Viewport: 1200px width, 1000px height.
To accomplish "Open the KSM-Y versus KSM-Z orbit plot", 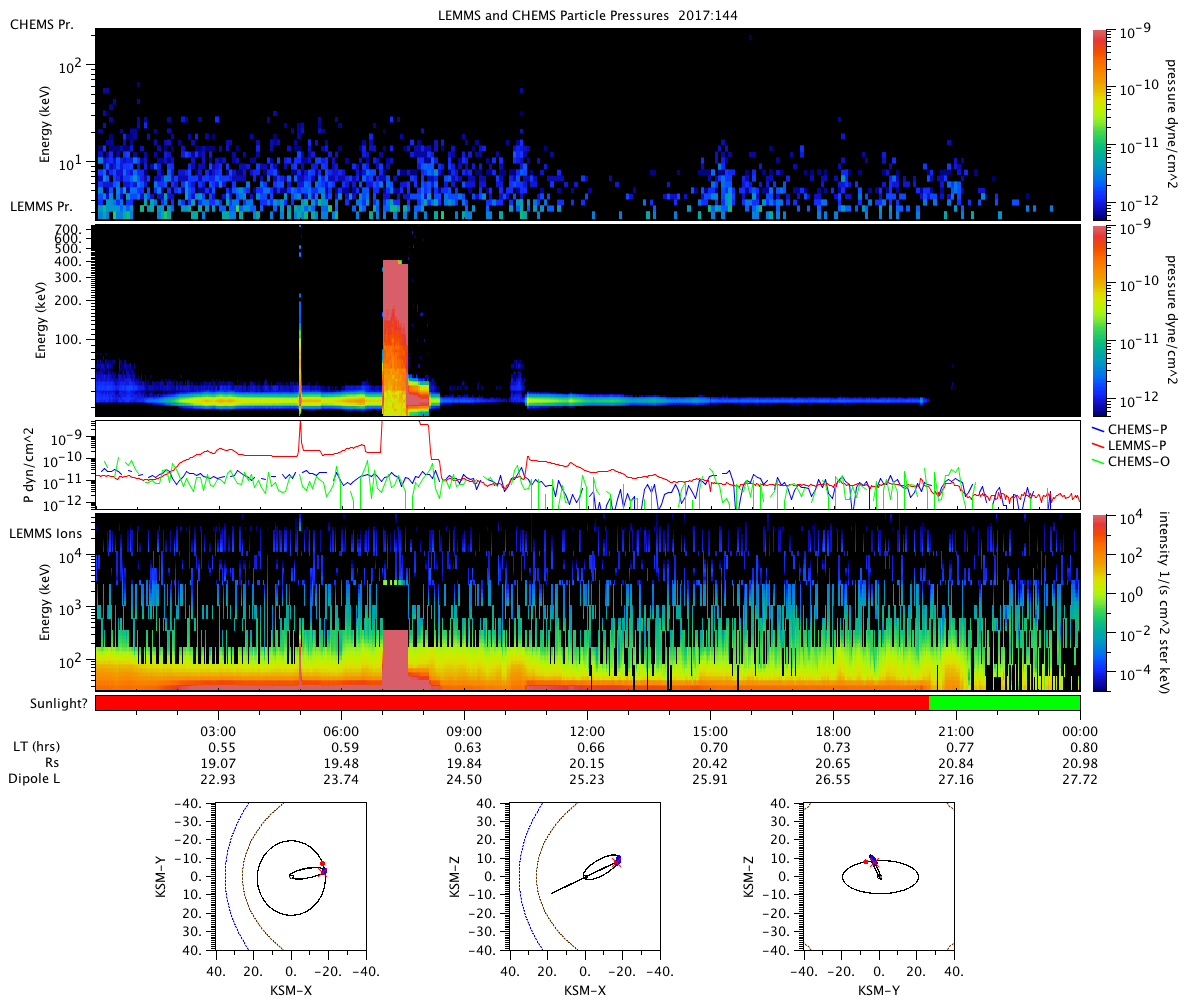I will coord(879,876).
